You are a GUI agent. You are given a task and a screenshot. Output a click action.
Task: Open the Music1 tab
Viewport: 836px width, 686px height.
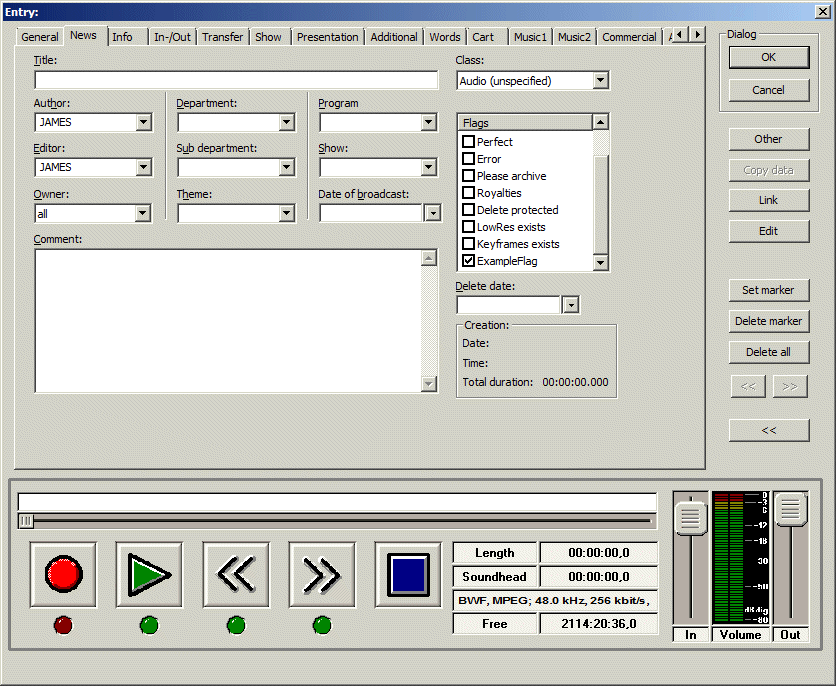[530, 37]
